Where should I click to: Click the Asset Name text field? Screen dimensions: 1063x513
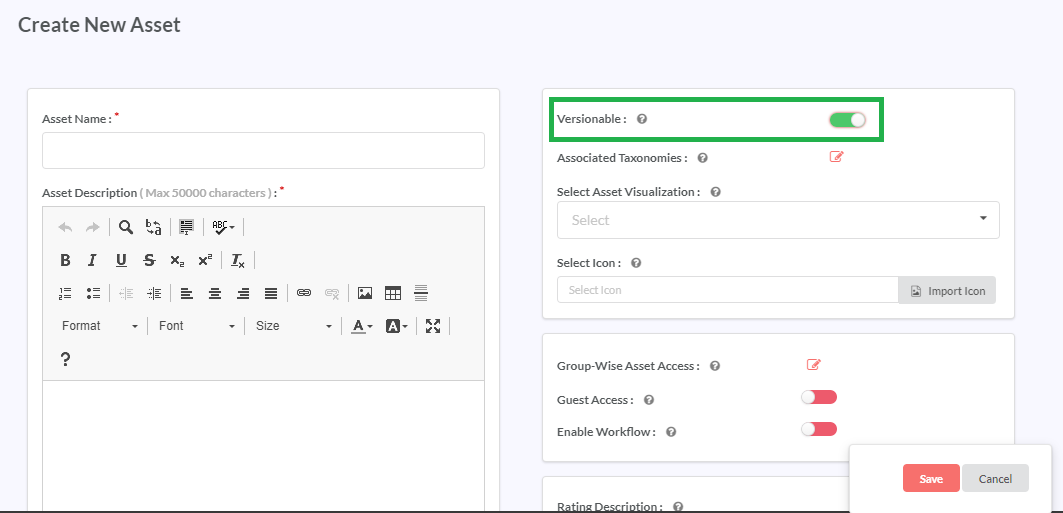[x=263, y=150]
